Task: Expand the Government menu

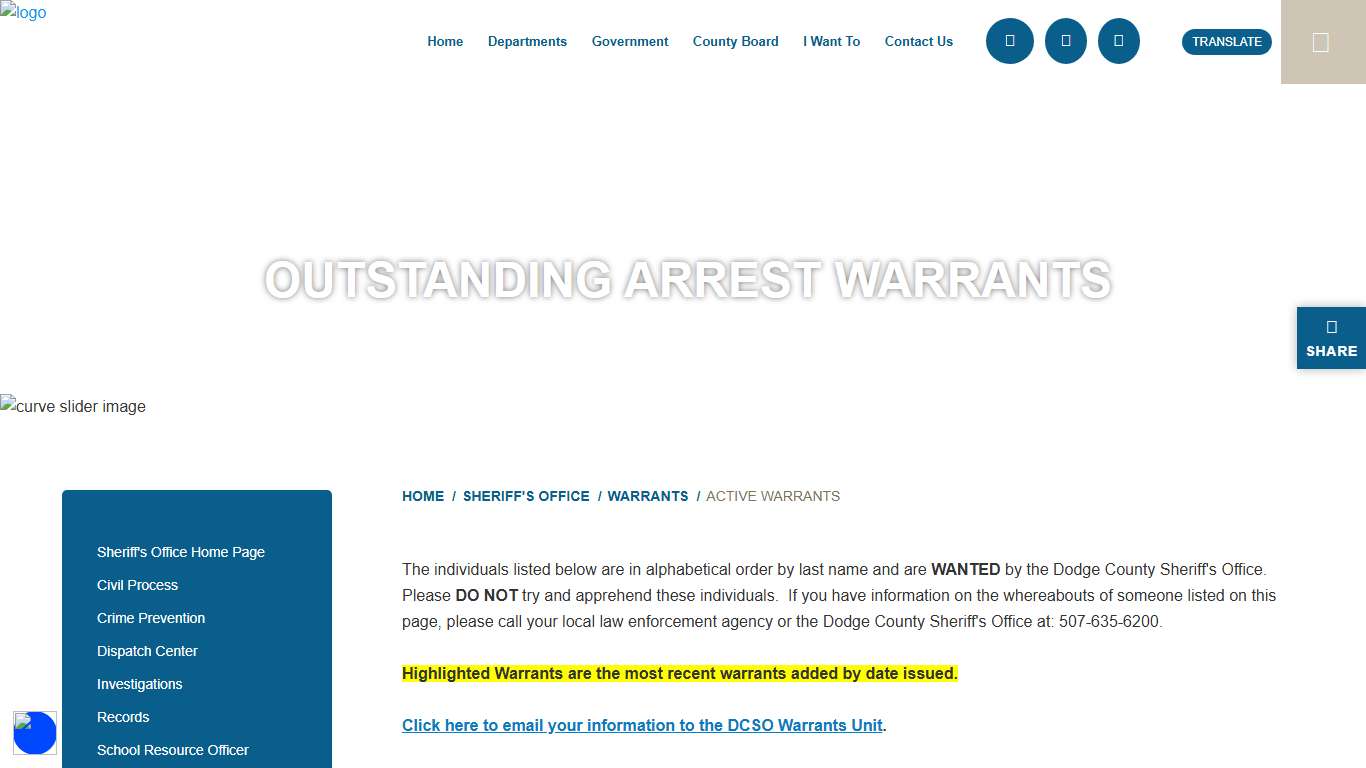Action: click(630, 42)
